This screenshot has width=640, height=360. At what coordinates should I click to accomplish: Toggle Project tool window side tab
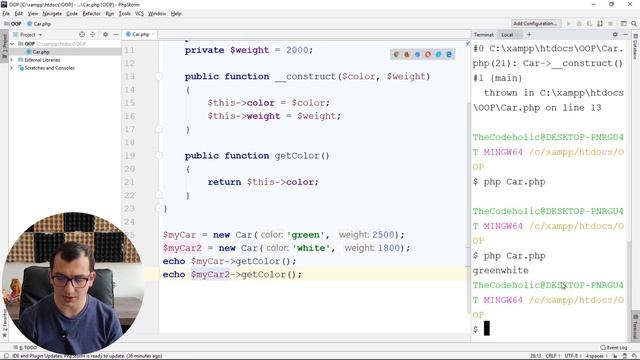click(4, 45)
